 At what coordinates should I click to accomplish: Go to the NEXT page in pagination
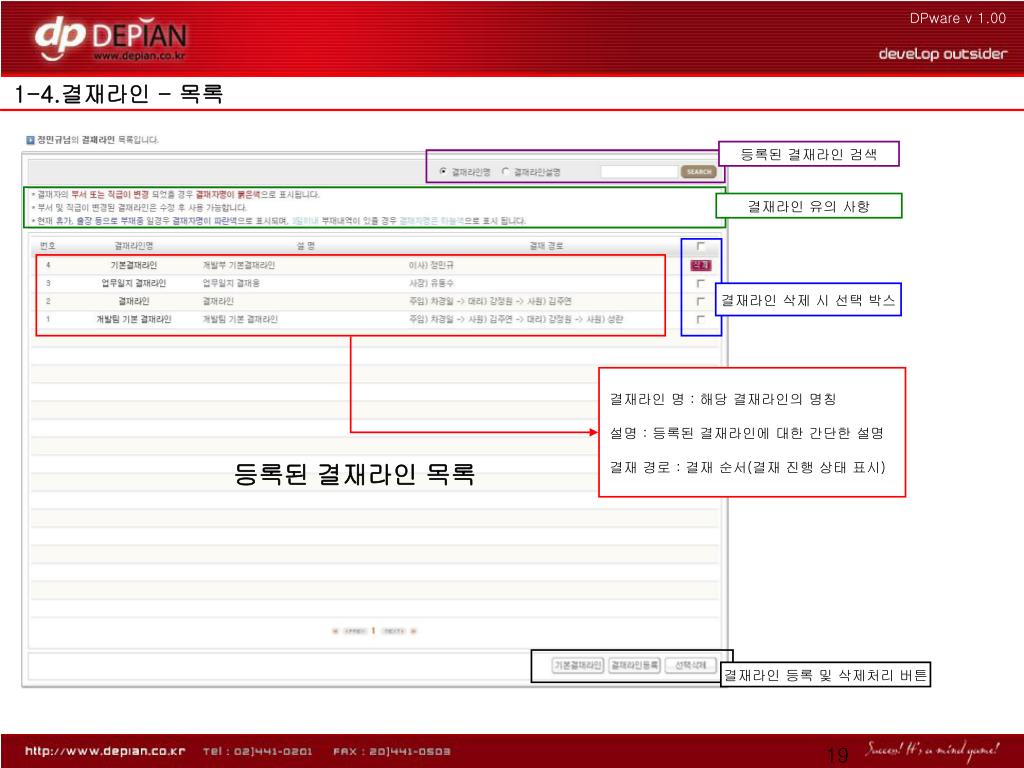tap(393, 631)
